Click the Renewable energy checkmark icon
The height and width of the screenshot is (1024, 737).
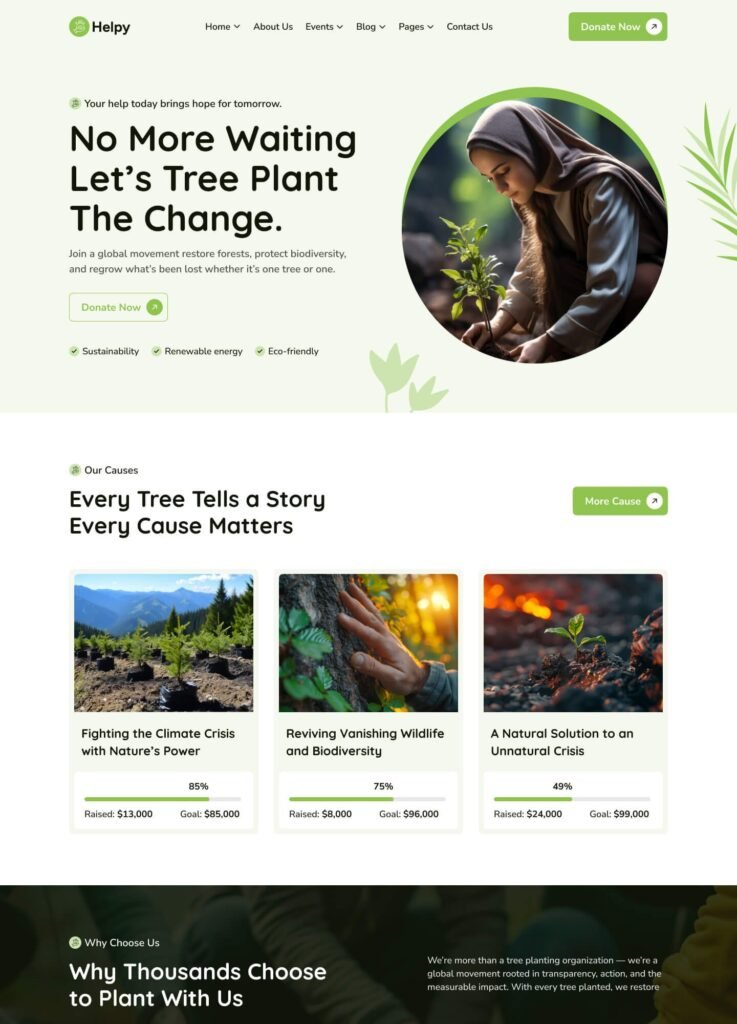click(157, 351)
